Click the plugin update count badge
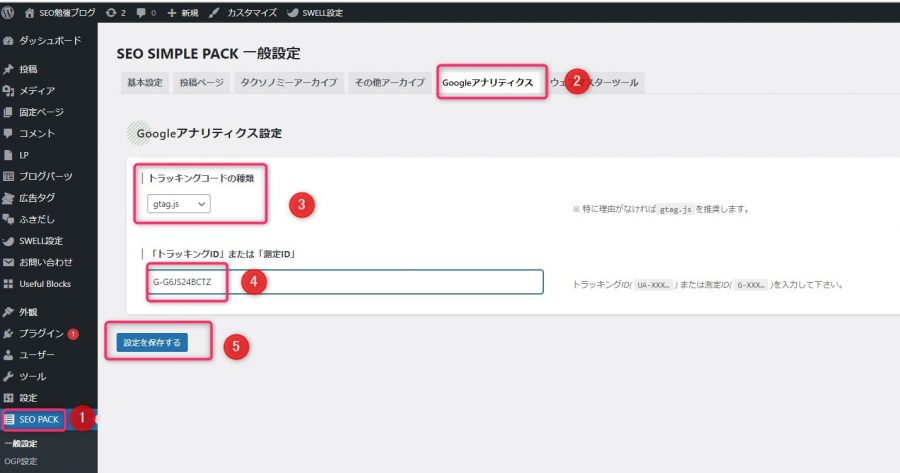This screenshot has height=473, width=900. pyautogui.click(x=73, y=334)
